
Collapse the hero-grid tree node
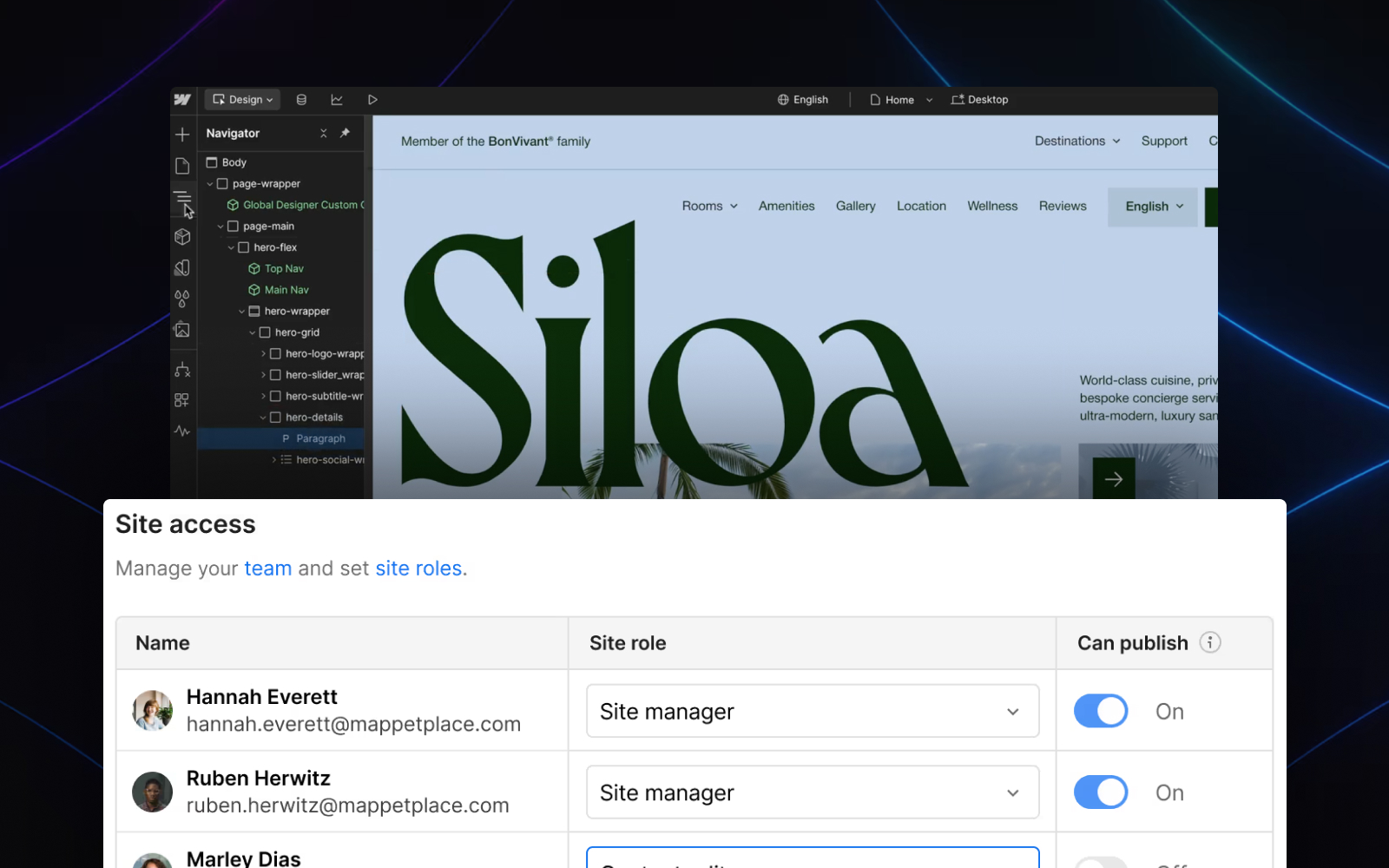[253, 332]
